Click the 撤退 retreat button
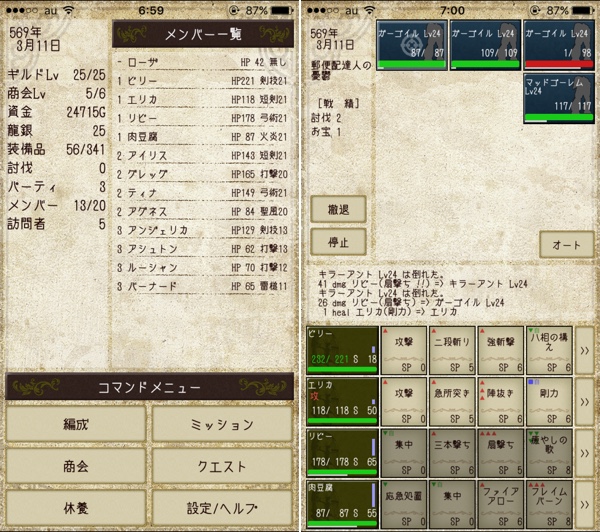 pos(338,209)
